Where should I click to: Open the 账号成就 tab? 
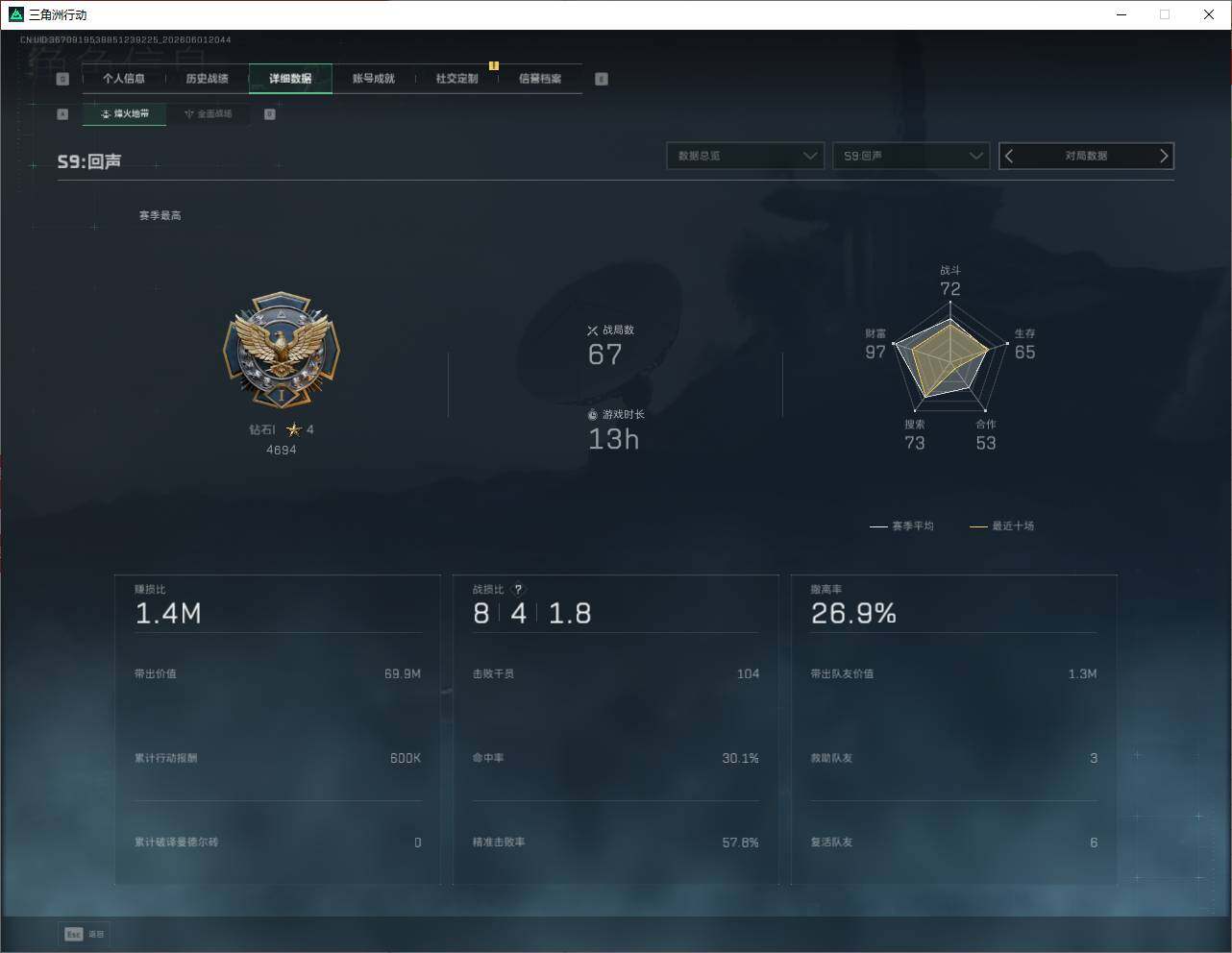click(x=374, y=79)
